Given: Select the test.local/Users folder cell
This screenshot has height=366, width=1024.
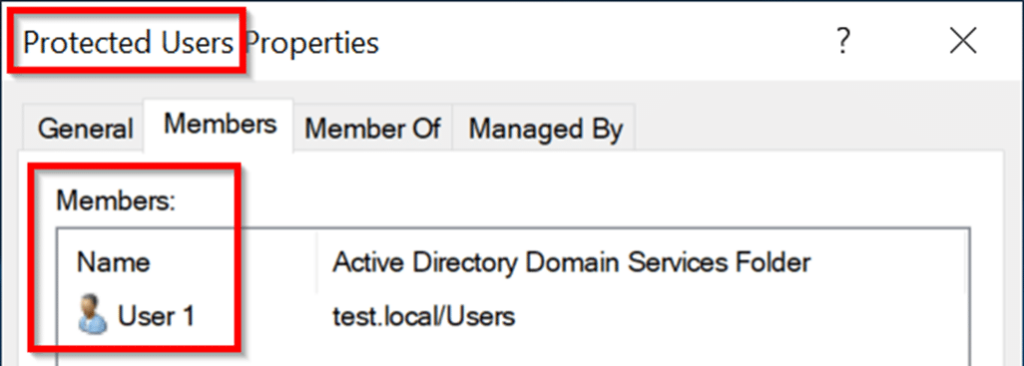Looking at the screenshot, I should [424, 317].
